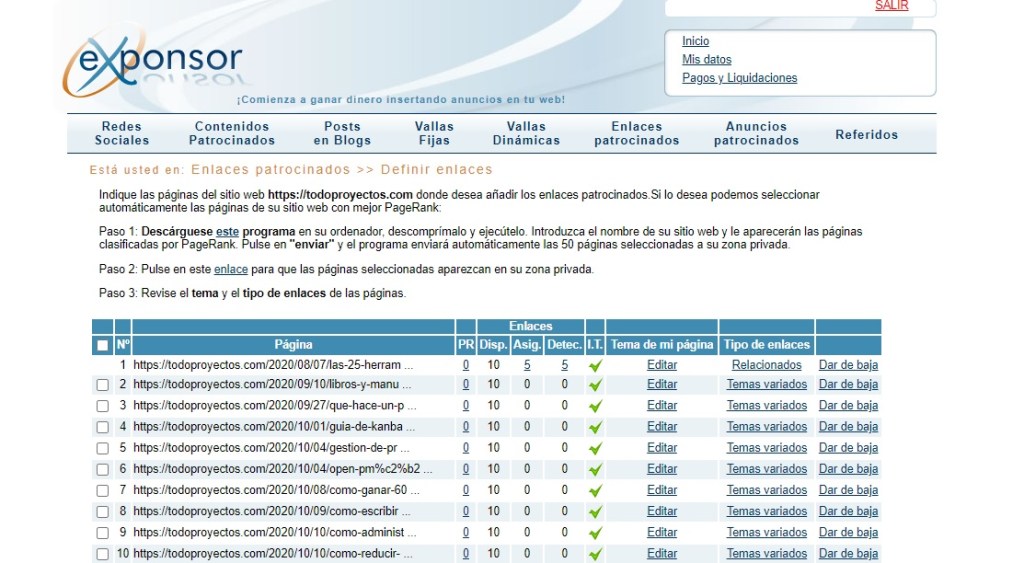Toggle the select-all checkbox in table header
The height and width of the screenshot is (563, 1024).
[x=102, y=345]
